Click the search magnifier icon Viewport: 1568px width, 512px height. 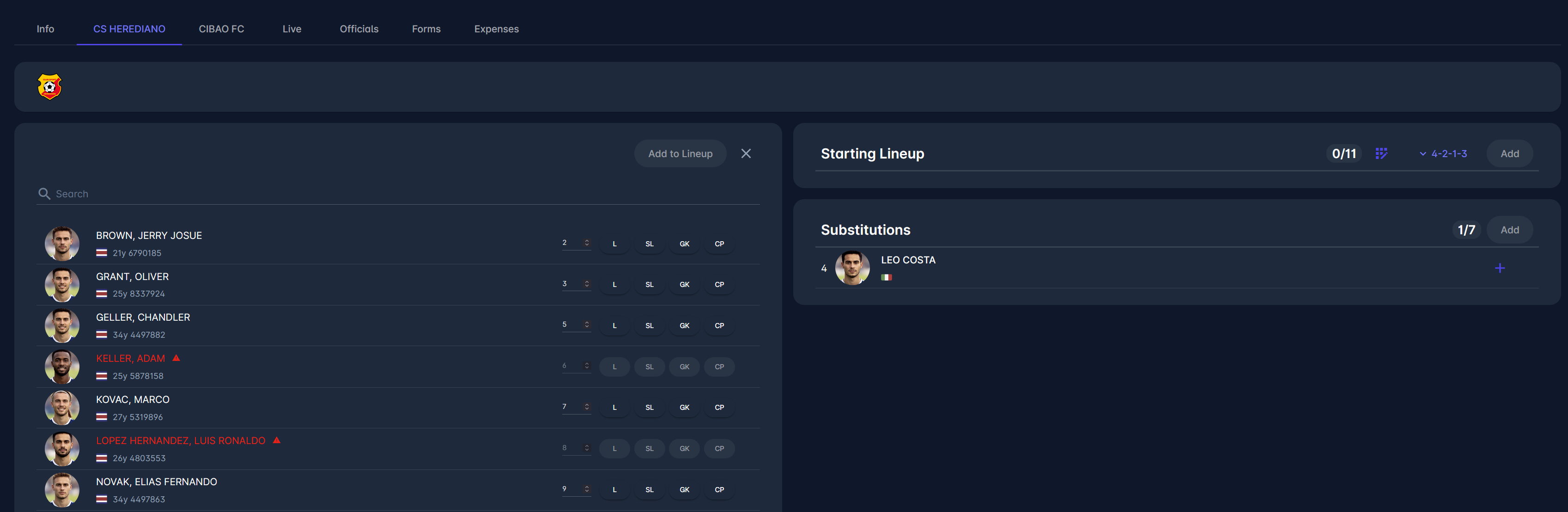pos(44,194)
